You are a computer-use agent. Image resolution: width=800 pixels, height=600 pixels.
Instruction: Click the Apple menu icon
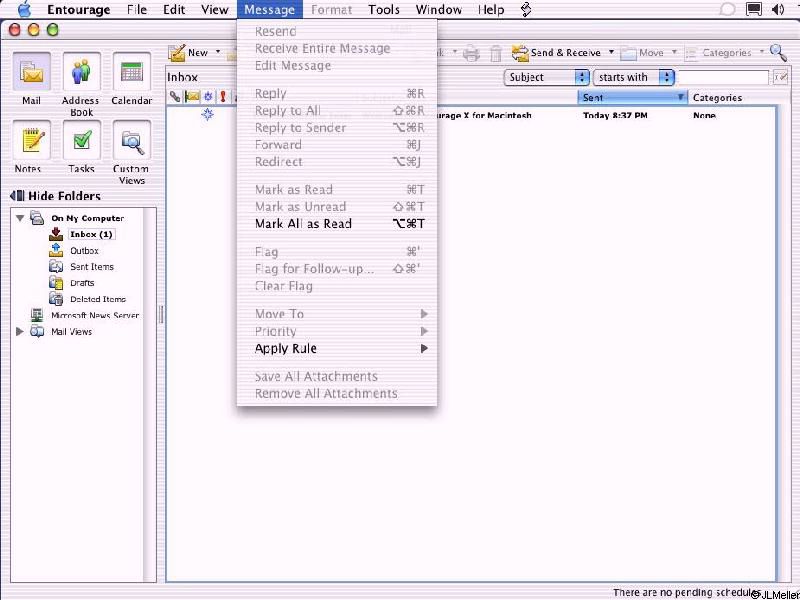24,9
